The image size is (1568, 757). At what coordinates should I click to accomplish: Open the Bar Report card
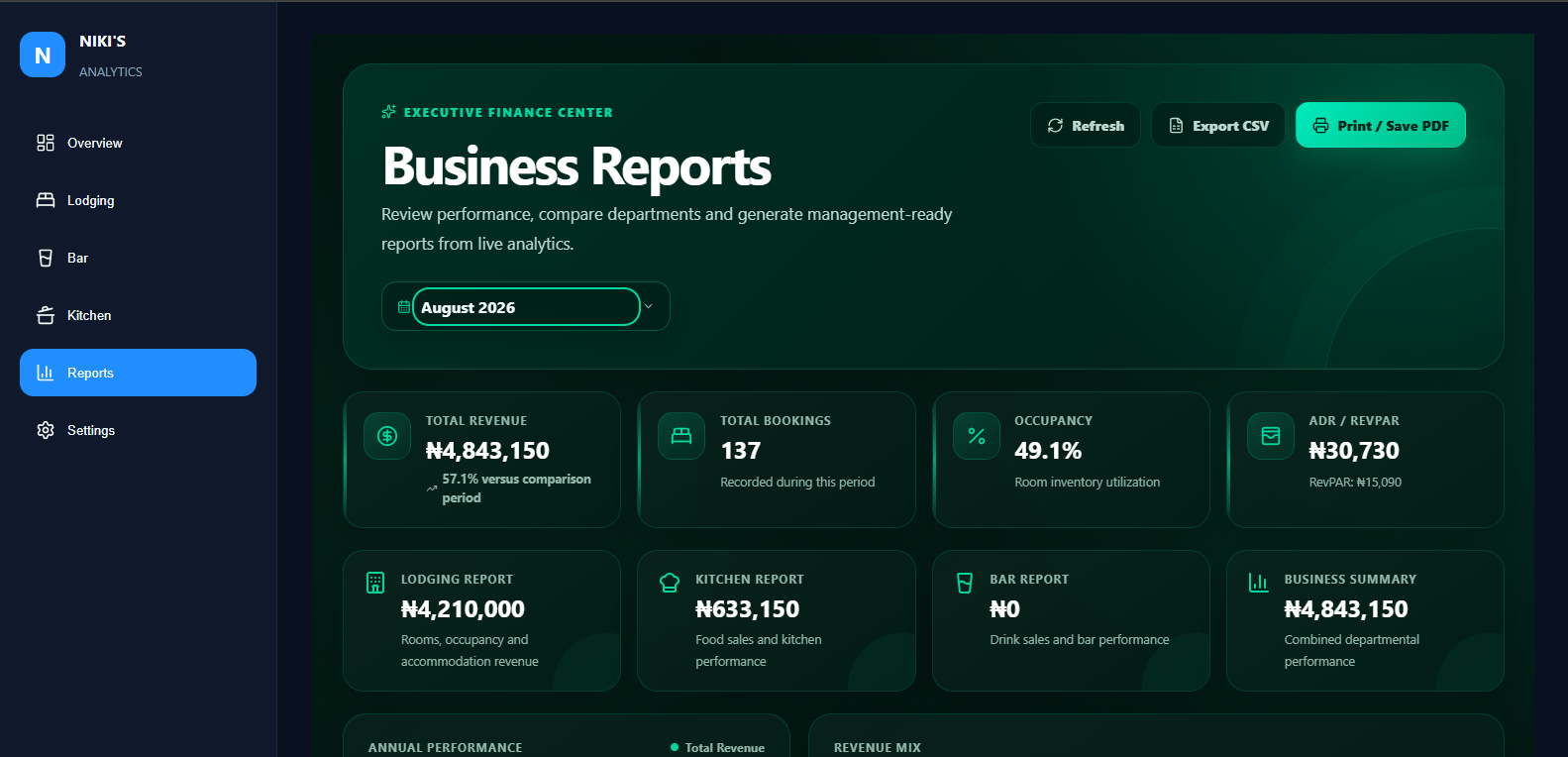[x=1071, y=621]
